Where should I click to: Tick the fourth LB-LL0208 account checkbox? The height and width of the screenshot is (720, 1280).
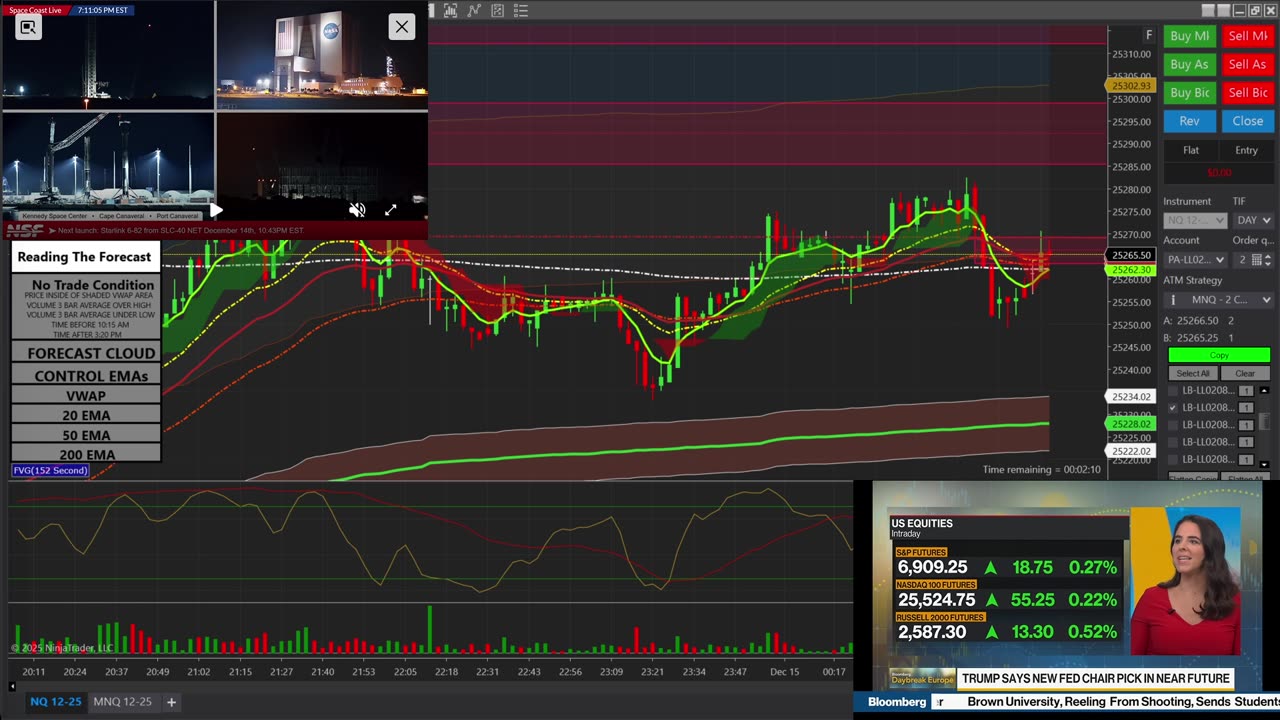coord(1173,442)
